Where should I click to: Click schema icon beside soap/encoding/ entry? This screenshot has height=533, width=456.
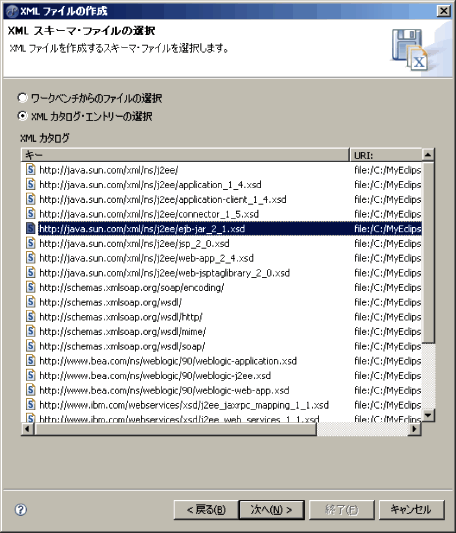pyautogui.click(x=31, y=287)
